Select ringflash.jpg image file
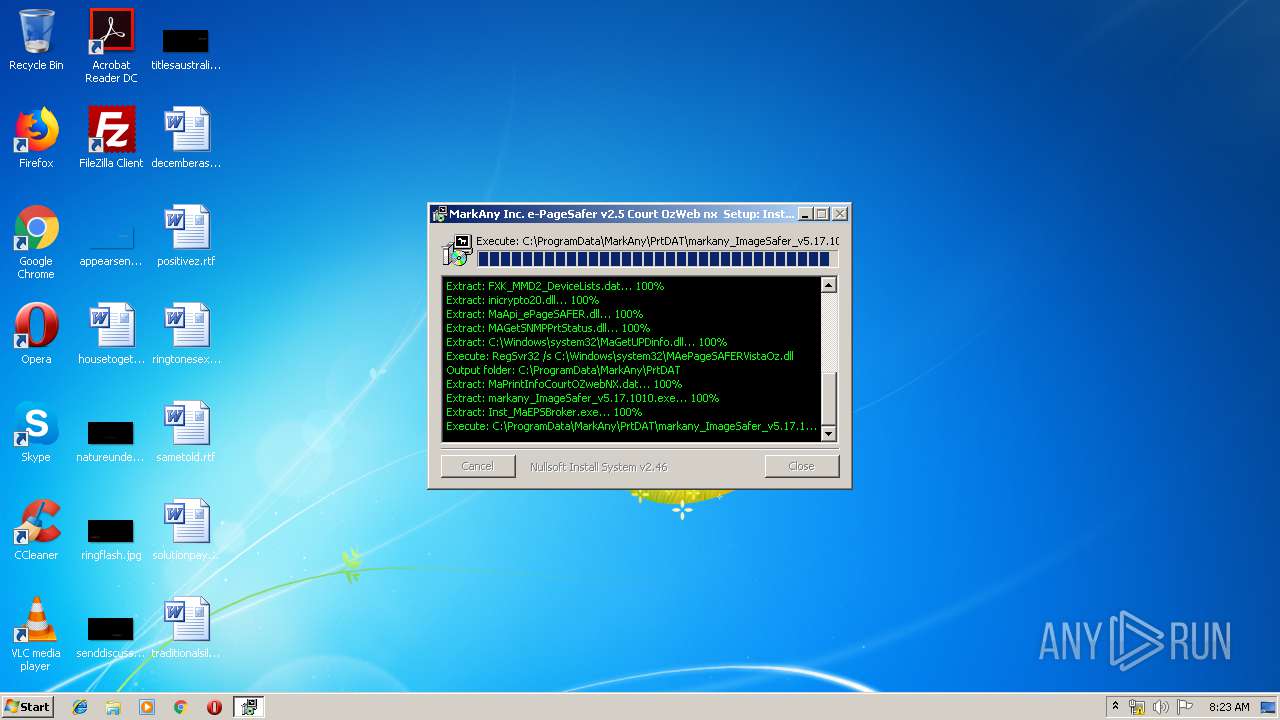The image size is (1280, 720). point(111,540)
